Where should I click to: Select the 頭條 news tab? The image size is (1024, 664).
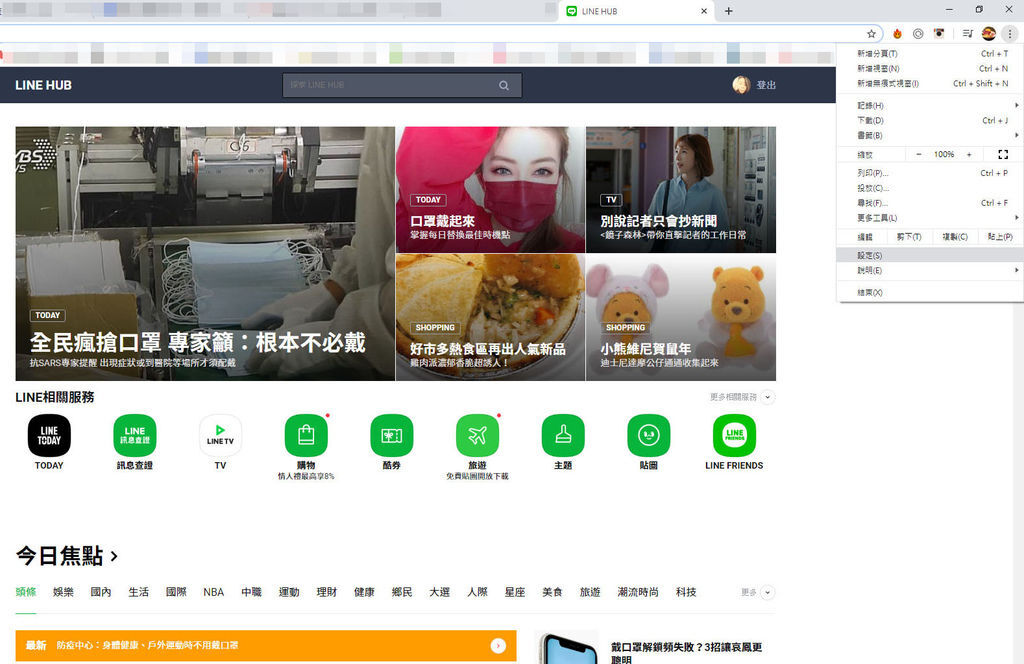tap(26, 592)
